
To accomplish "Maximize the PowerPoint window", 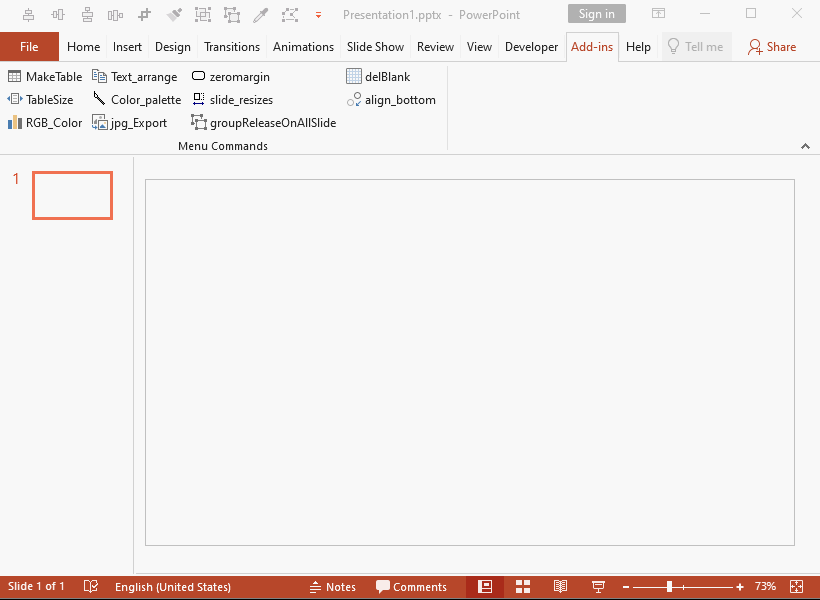I will click(751, 14).
